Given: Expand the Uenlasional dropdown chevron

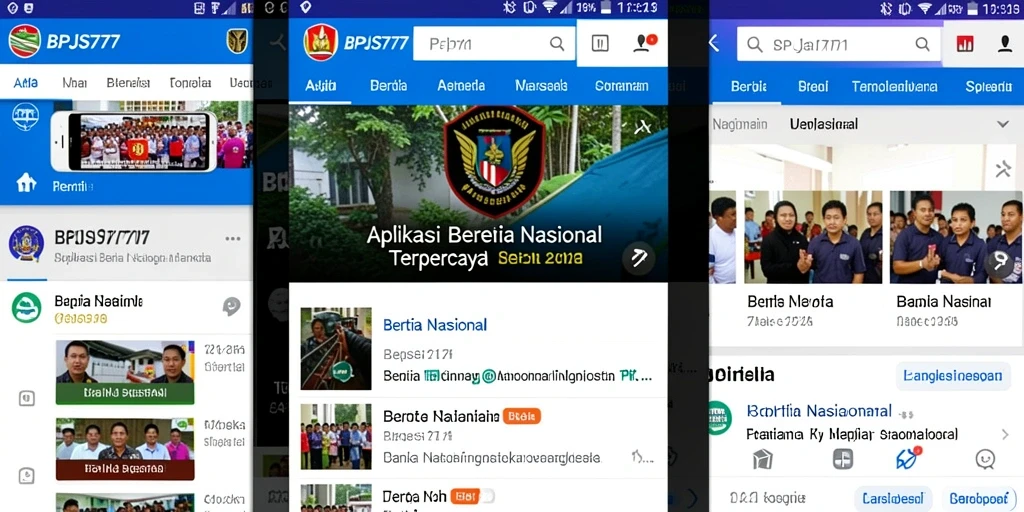Looking at the screenshot, I should tap(1002, 124).
